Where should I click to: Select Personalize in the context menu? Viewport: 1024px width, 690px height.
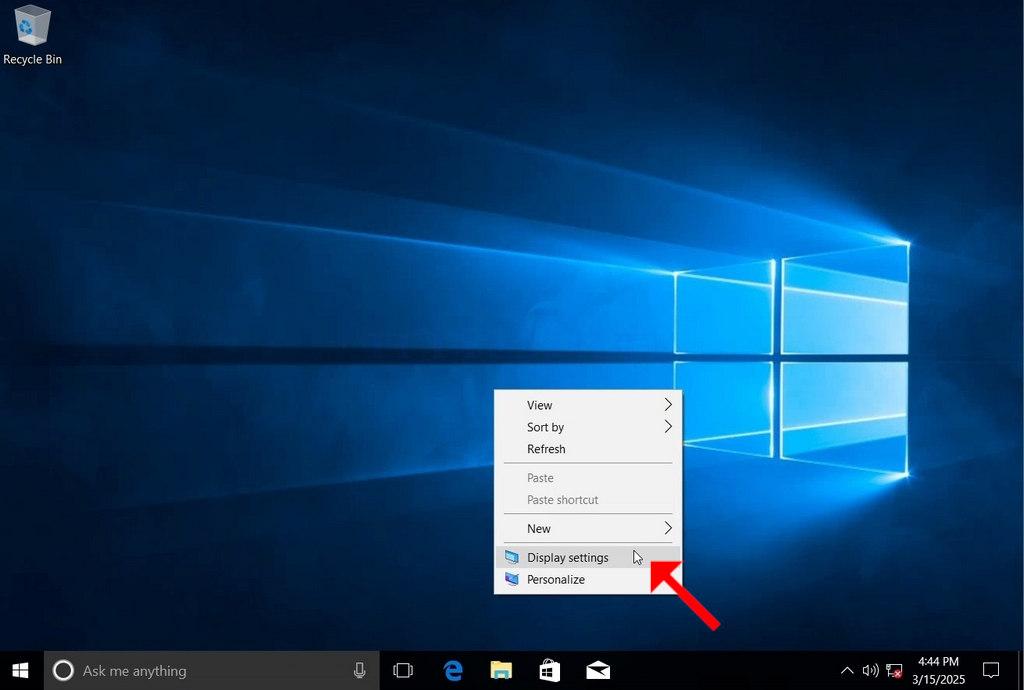coord(588,580)
